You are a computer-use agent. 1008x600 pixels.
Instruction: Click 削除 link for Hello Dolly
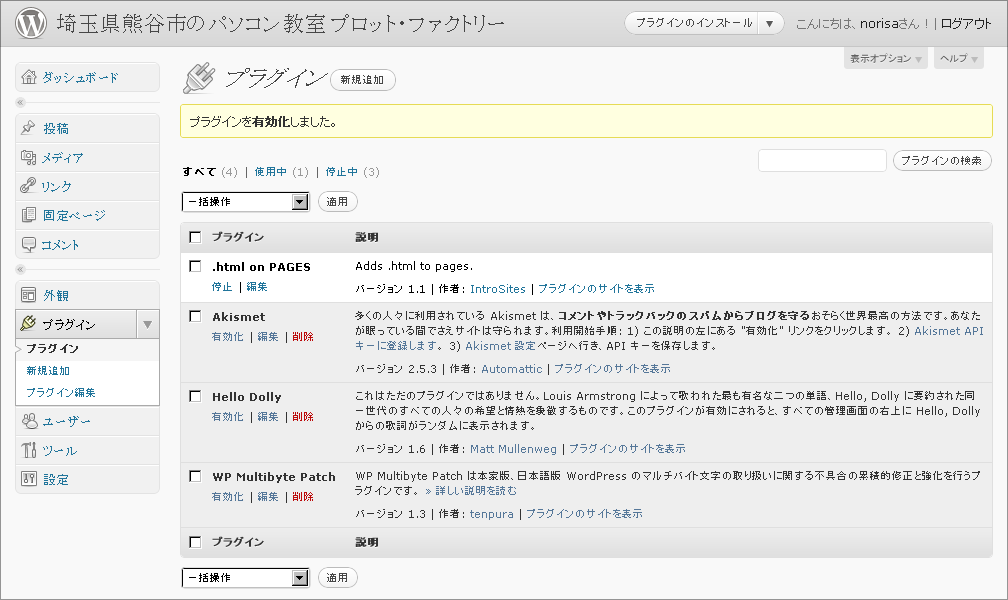click(x=303, y=417)
